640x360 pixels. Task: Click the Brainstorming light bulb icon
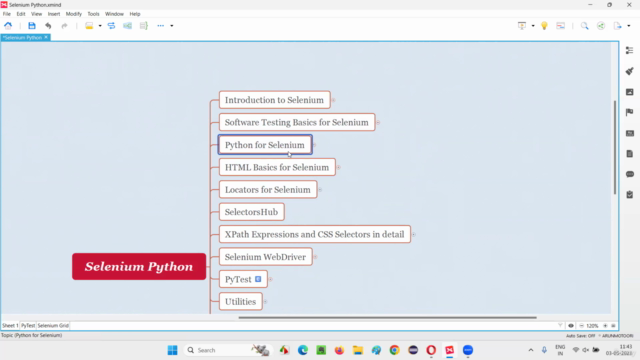pyautogui.click(x=544, y=26)
